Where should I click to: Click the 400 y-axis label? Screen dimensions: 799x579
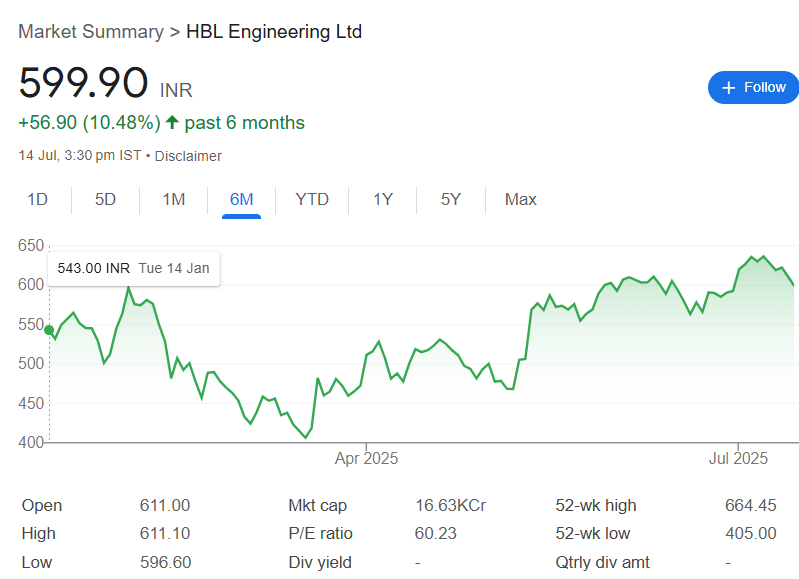31,442
